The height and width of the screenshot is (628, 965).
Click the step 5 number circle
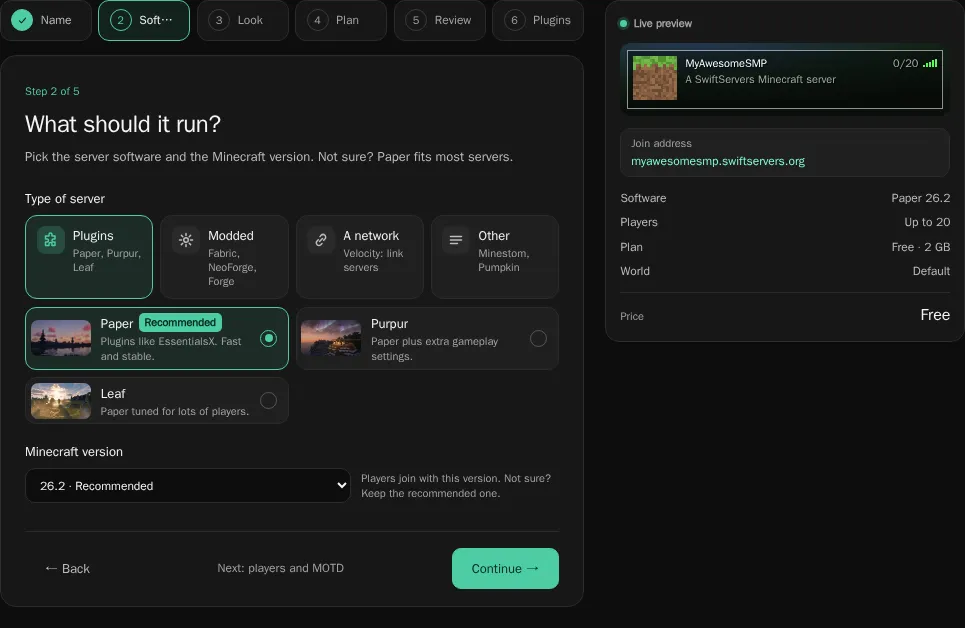[416, 20]
